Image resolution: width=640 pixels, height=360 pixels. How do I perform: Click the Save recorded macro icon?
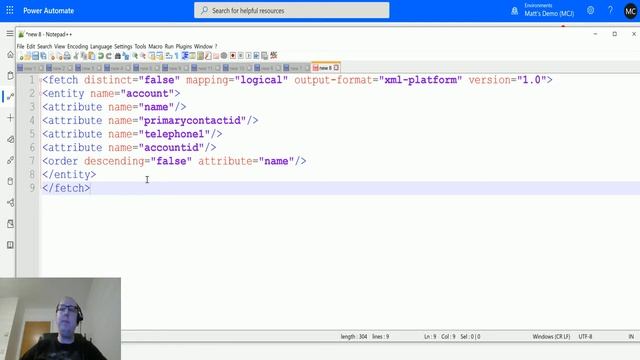(264, 56)
